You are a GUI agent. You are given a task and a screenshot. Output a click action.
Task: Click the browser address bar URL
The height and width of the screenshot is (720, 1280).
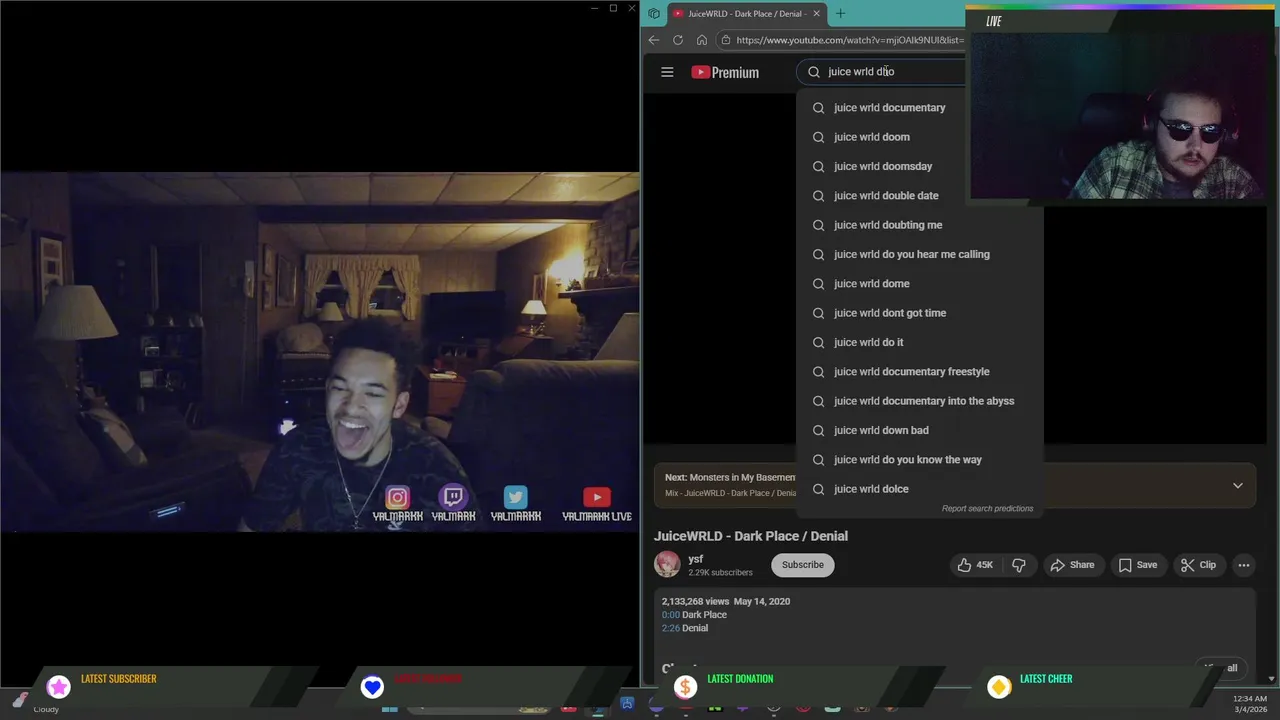click(x=850, y=40)
